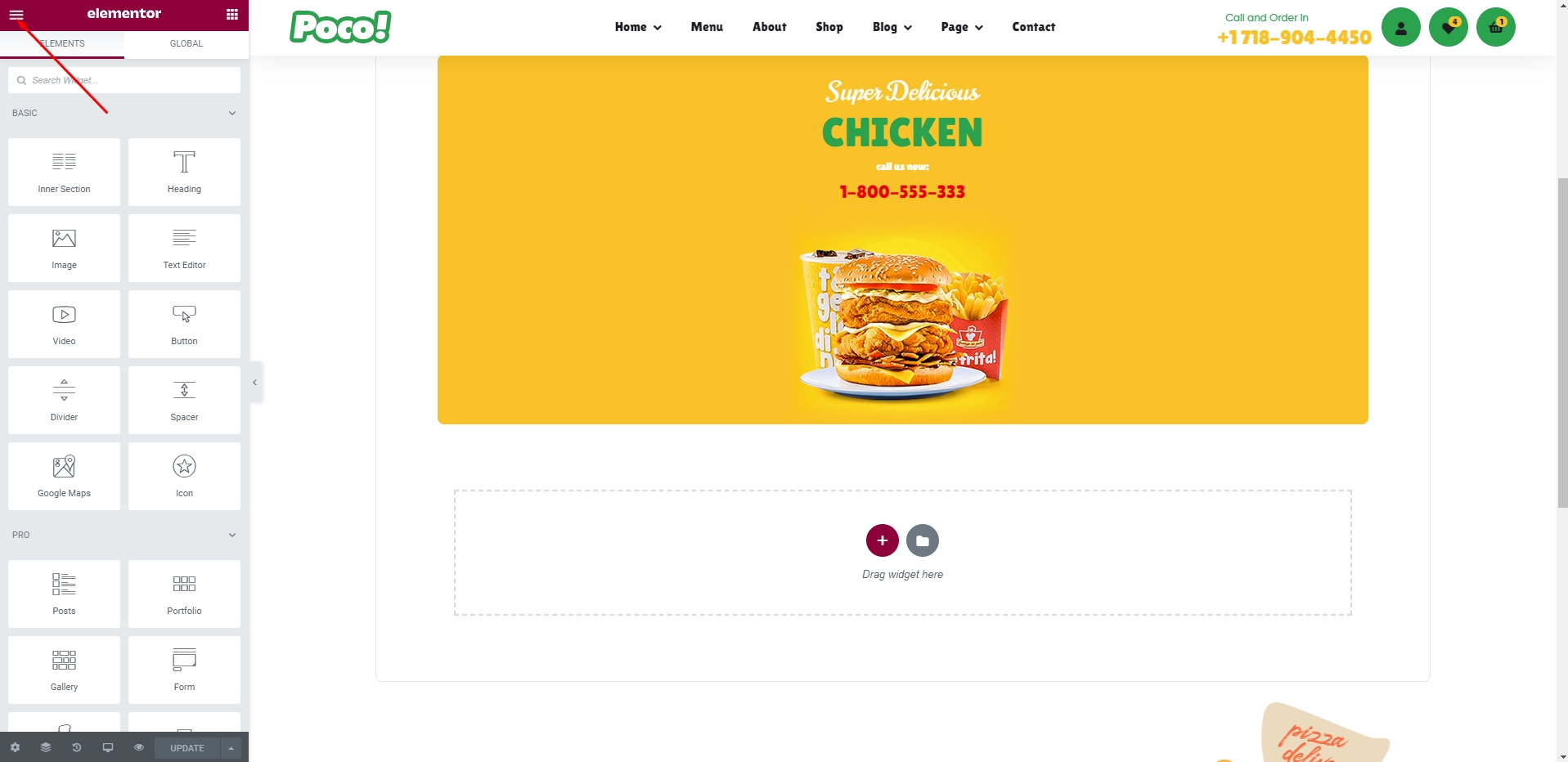Open the Navigator layers icon
1568x762 pixels.
tap(46, 747)
